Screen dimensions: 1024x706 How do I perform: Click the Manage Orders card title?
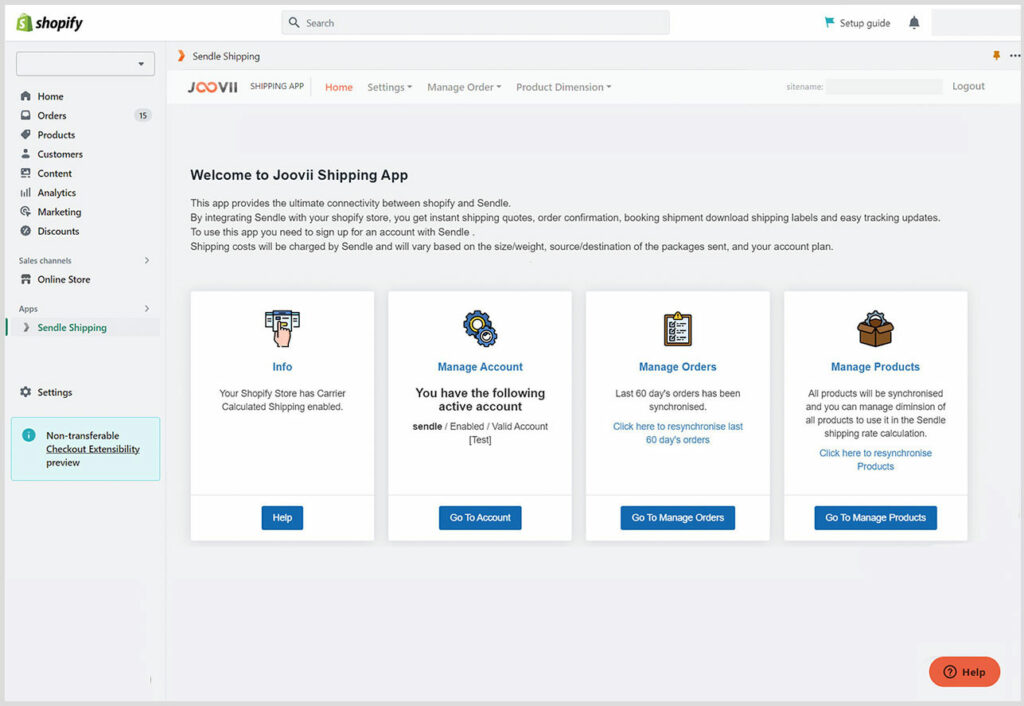pos(677,367)
